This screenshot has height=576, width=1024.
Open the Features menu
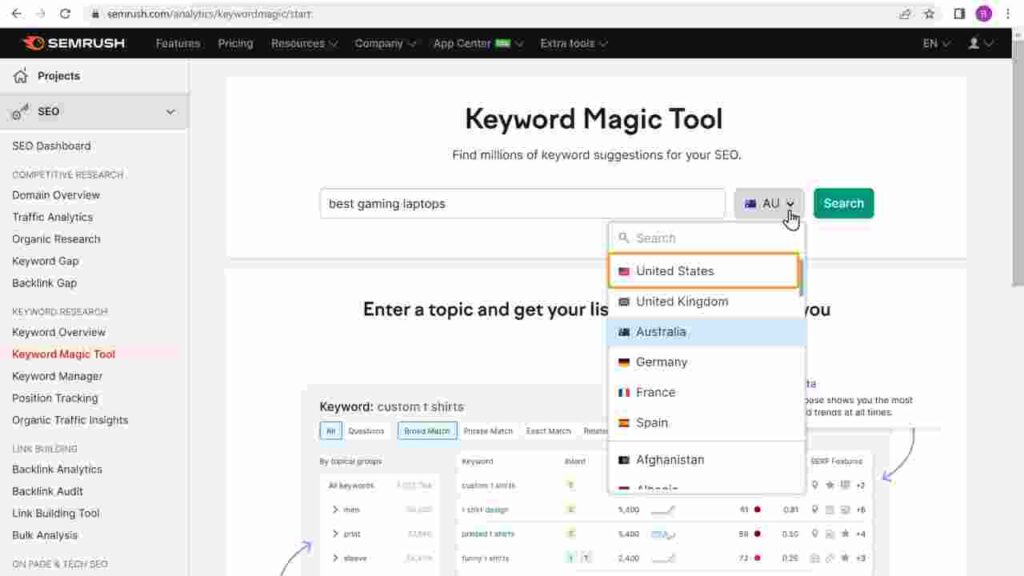click(178, 43)
